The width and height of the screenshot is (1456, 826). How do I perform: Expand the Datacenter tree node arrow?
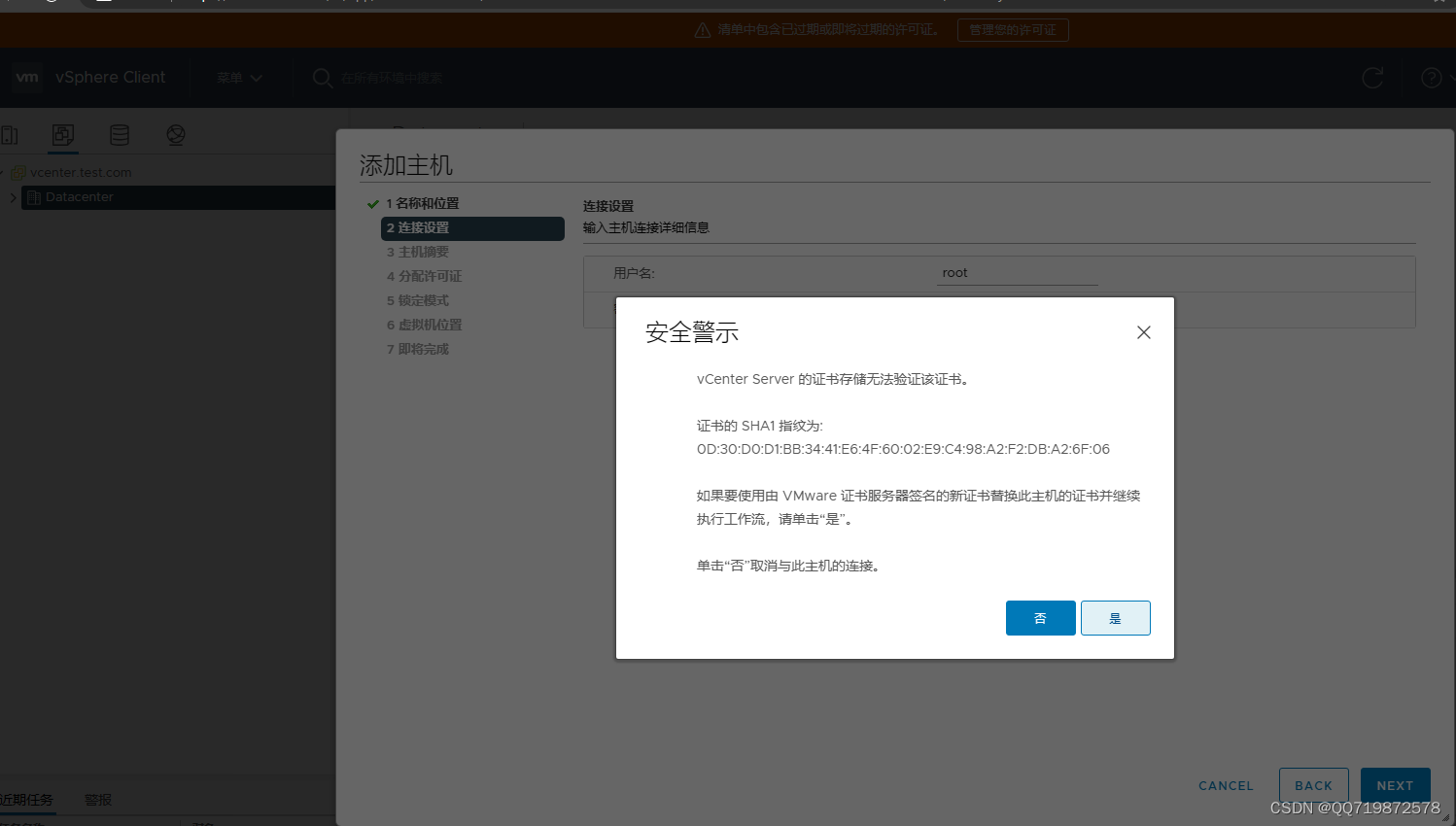coord(13,197)
